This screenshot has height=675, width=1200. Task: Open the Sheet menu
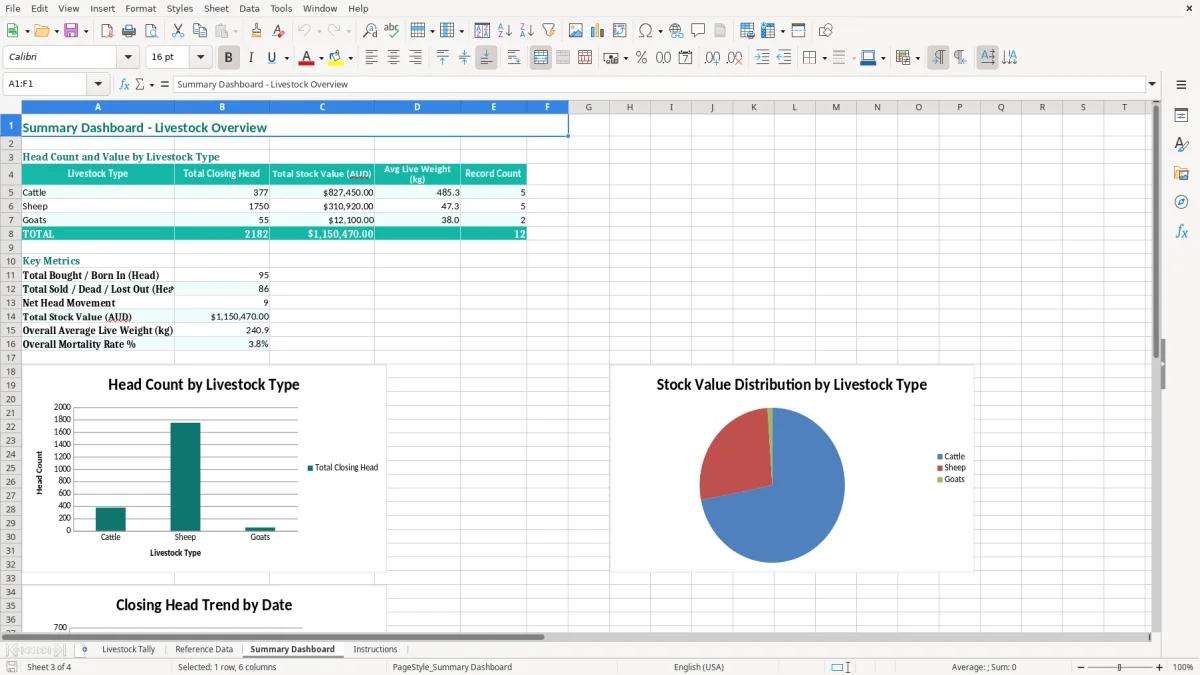(x=216, y=8)
